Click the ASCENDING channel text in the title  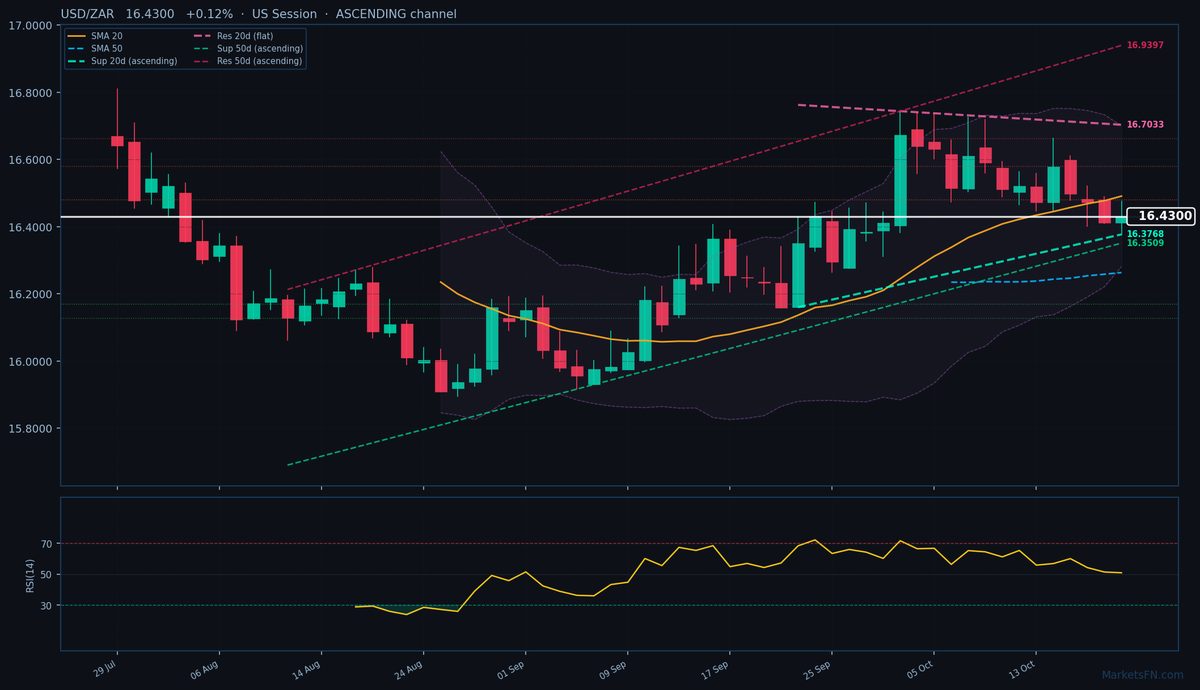pyautogui.click(x=398, y=14)
